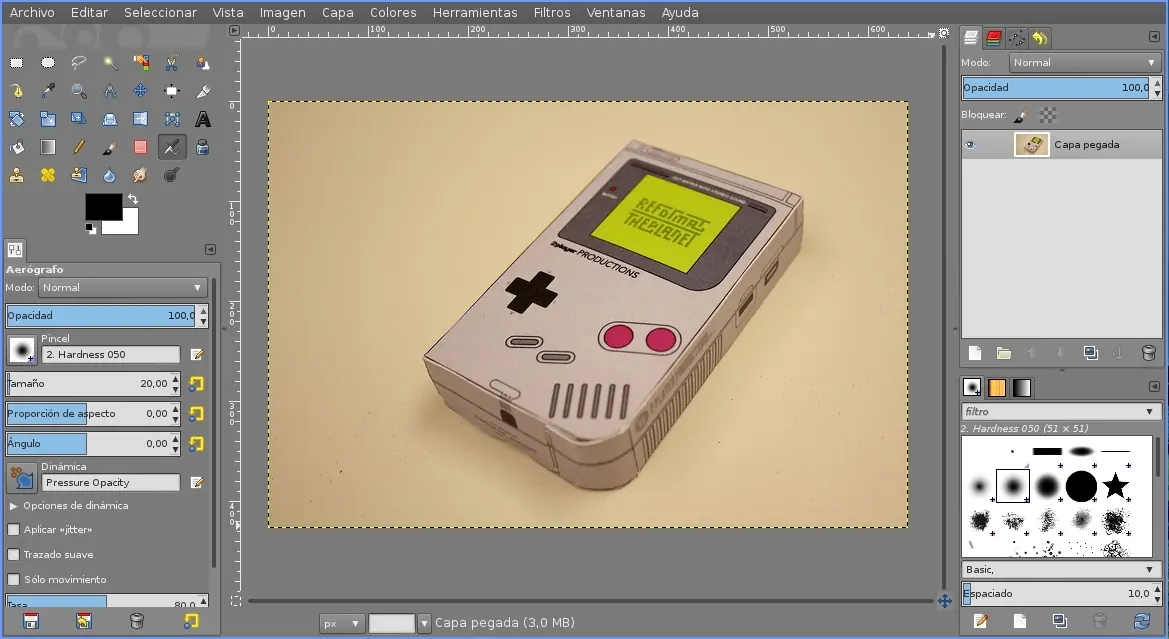Adjust the Espaciado slider in brushes panel
Viewport: 1169px width, 639px height.
[x=1057, y=594]
